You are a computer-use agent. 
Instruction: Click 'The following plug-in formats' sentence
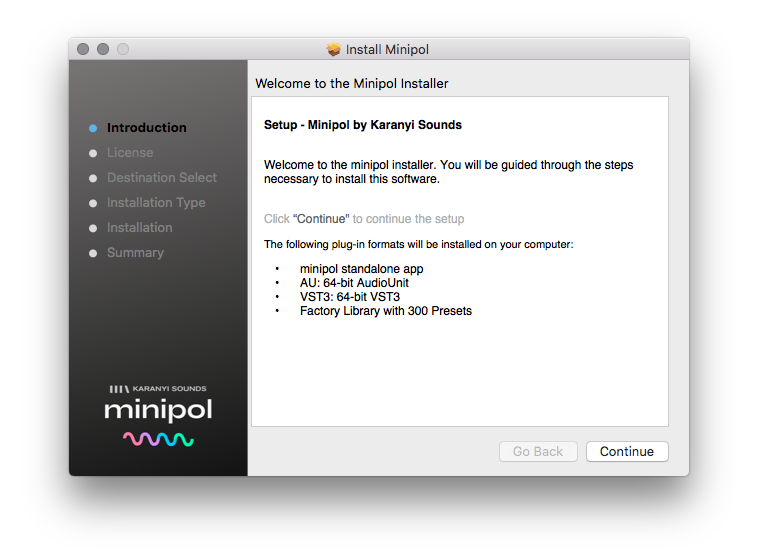point(418,244)
